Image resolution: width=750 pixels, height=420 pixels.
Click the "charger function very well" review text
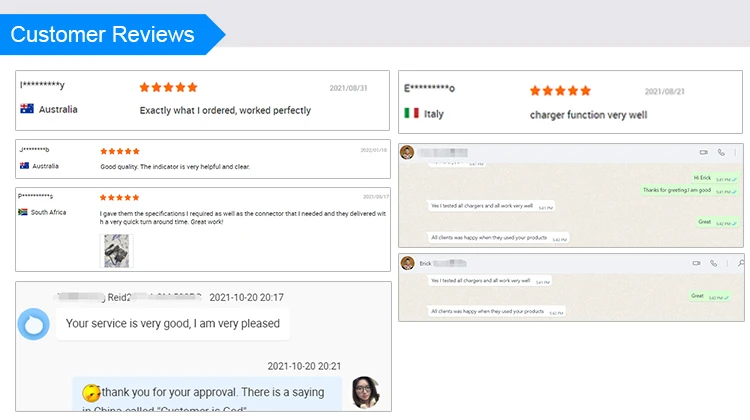tap(588, 115)
